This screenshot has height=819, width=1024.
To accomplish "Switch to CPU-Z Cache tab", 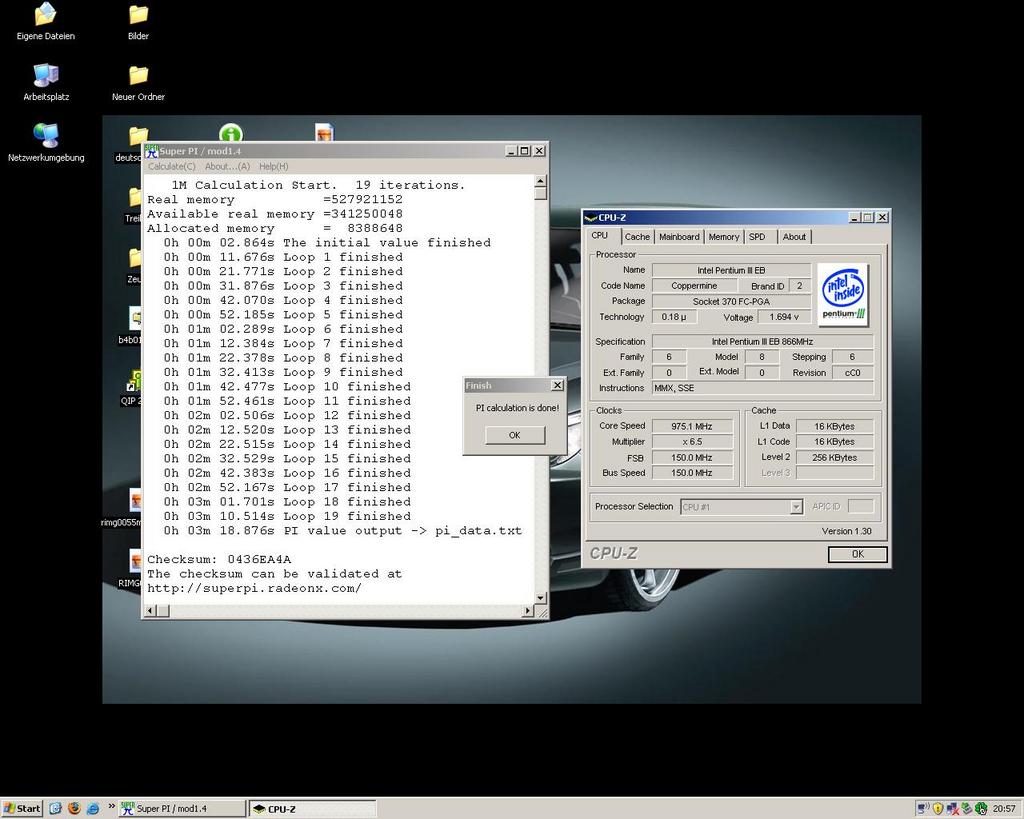I will pos(637,236).
